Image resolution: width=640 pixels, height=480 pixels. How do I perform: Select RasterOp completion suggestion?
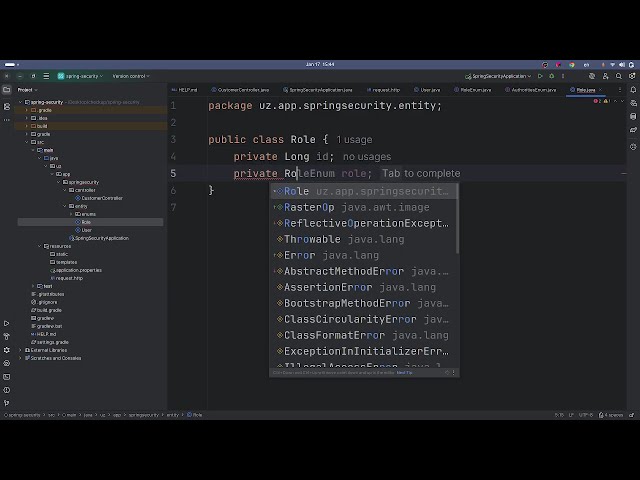[364, 207]
